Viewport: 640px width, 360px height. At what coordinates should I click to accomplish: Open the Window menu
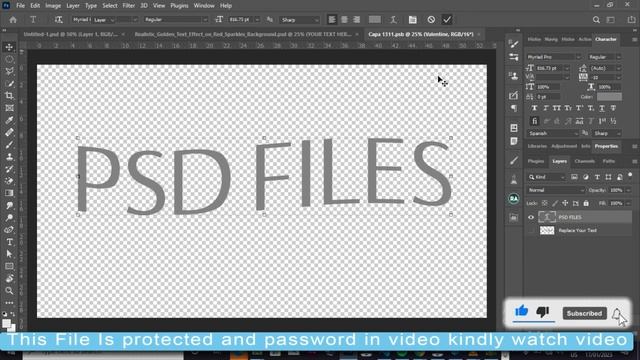204,6
